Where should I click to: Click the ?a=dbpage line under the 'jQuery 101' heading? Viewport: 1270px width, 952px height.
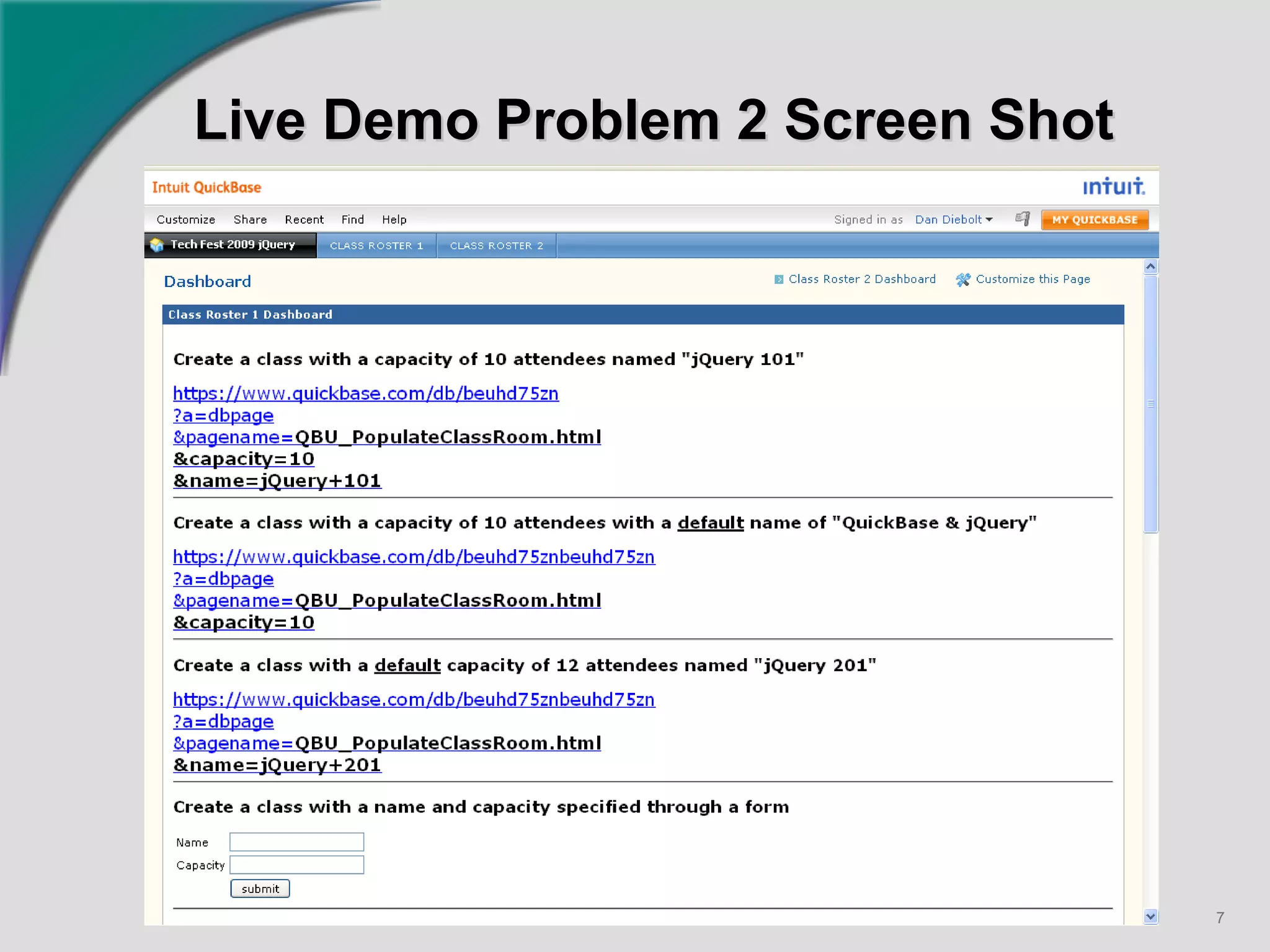point(223,415)
